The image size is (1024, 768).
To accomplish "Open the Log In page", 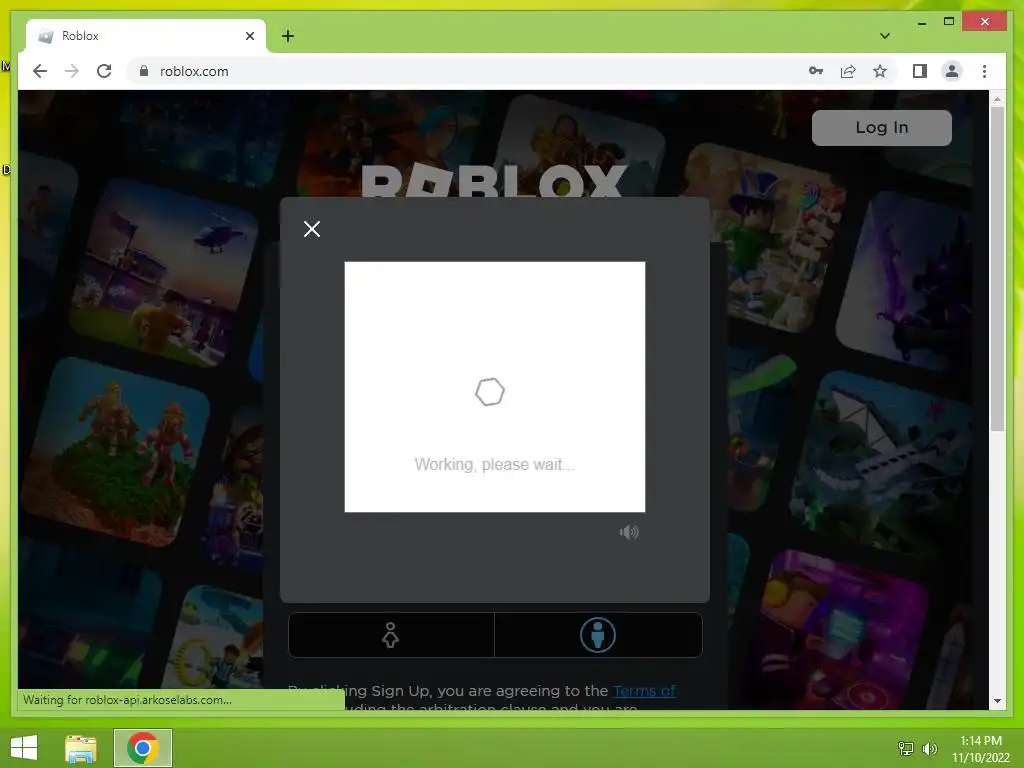I will 882,127.
